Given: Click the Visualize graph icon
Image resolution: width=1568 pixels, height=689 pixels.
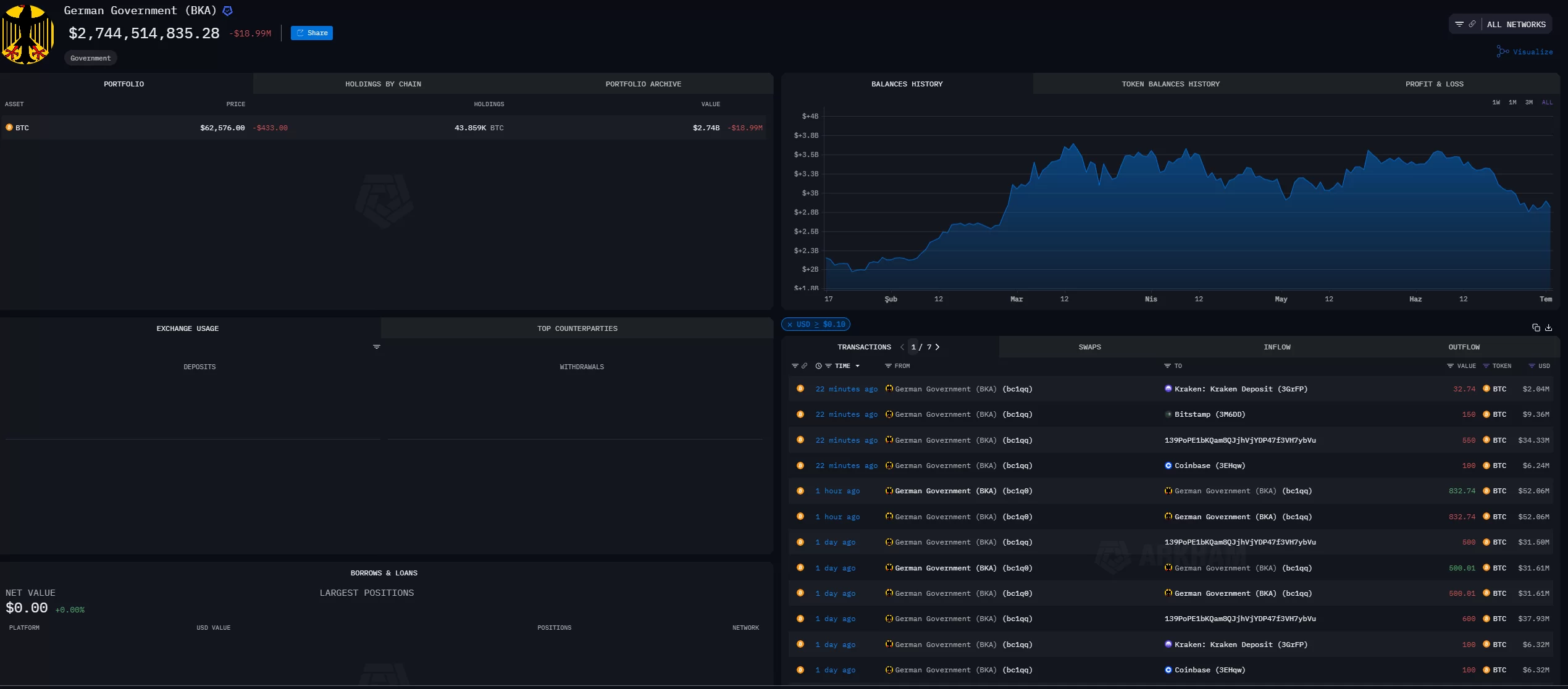Looking at the screenshot, I should pyautogui.click(x=1503, y=52).
